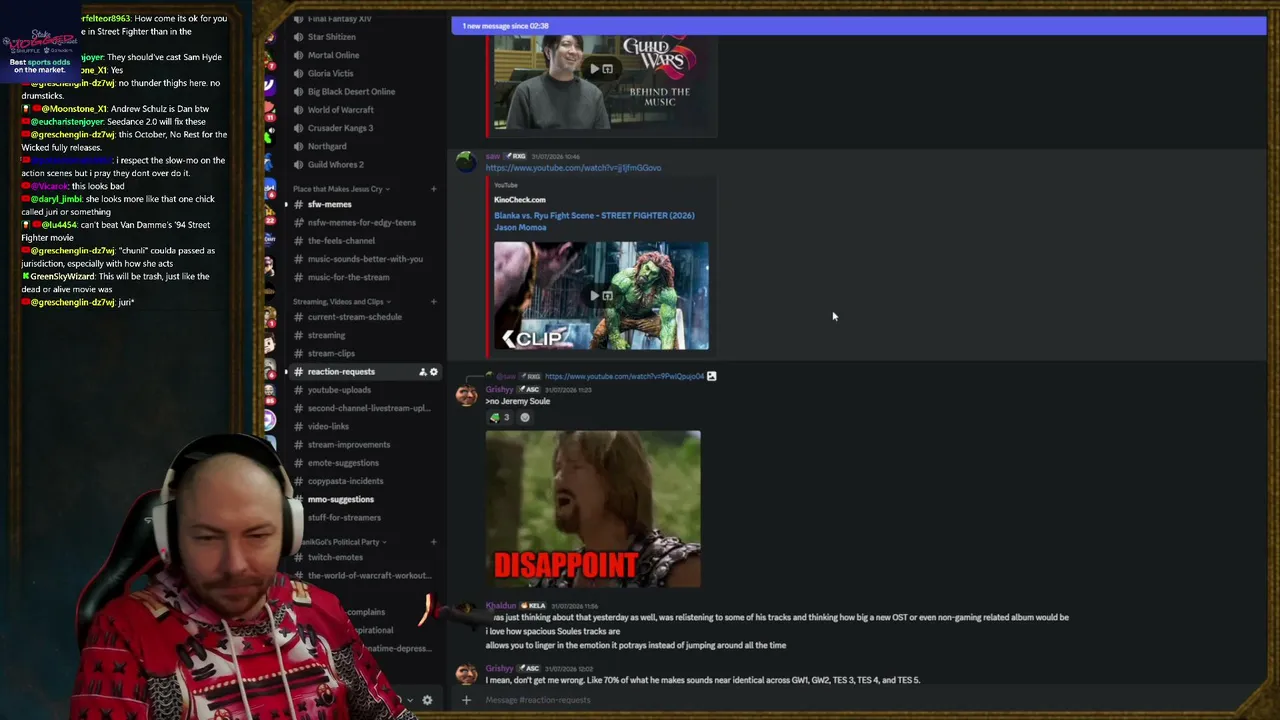Open the sfw-memes channel
Screen dimensions: 1280x720
pos(330,204)
